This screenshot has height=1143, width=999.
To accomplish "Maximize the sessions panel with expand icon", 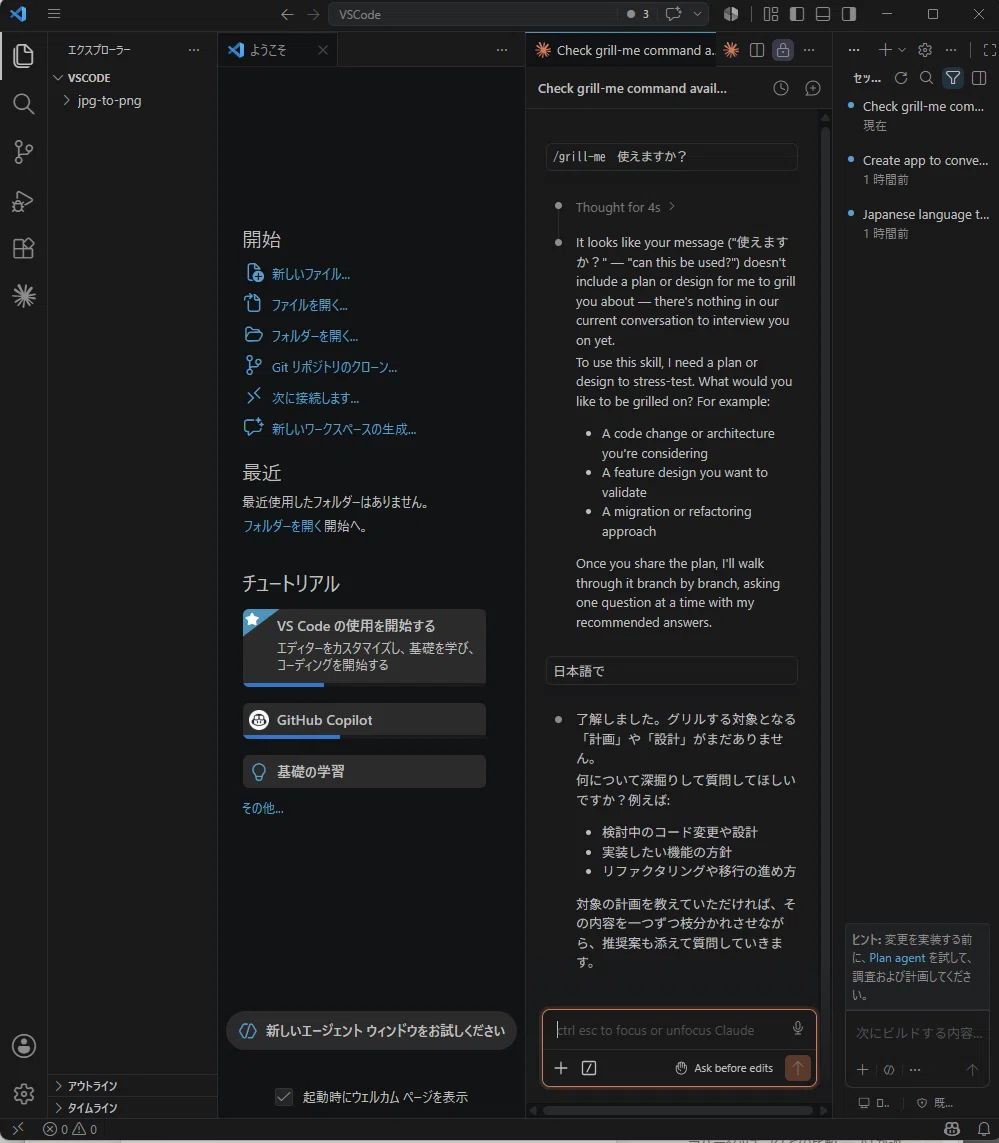I will (989, 50).
